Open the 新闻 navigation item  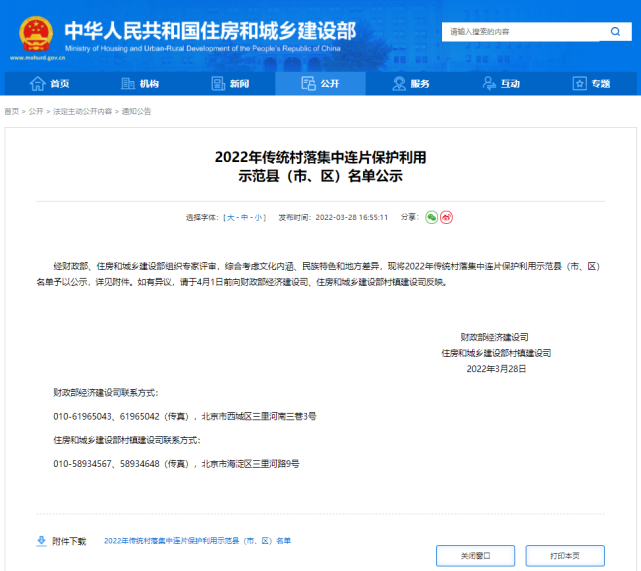pos(230,84)
